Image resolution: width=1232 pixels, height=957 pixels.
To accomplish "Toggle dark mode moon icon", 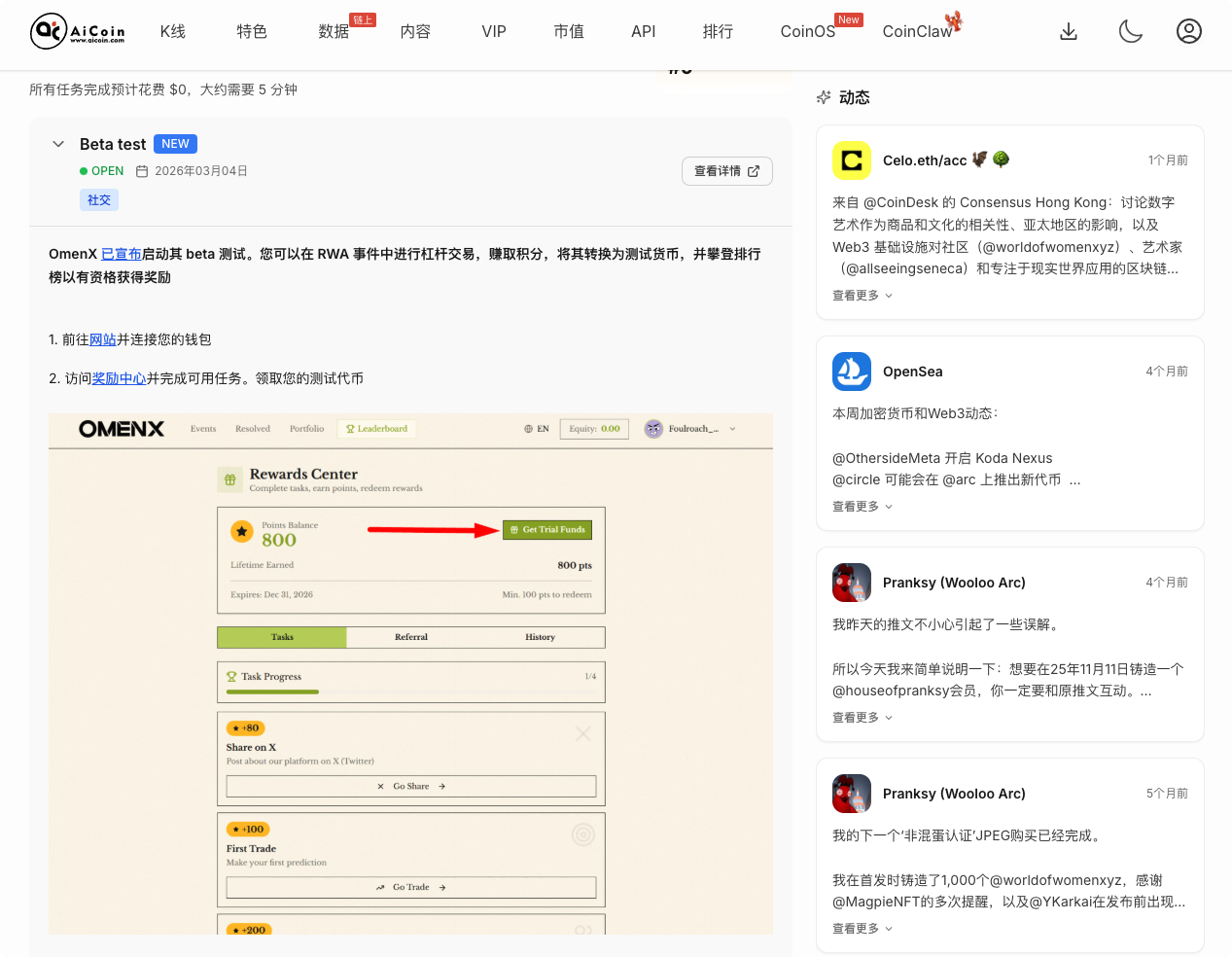I will [x=1130, y=31].
